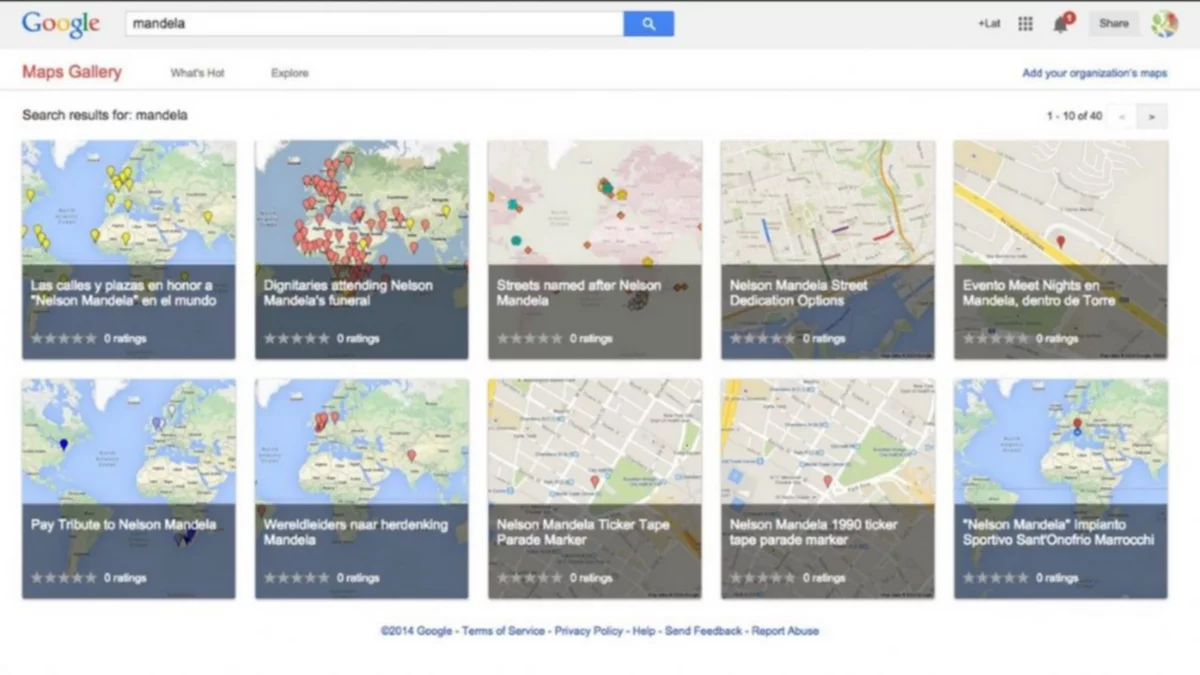This screenshot has width=1200, height=675.
Task: Open Las calles y plazas map card
Action: pos(129,250)
